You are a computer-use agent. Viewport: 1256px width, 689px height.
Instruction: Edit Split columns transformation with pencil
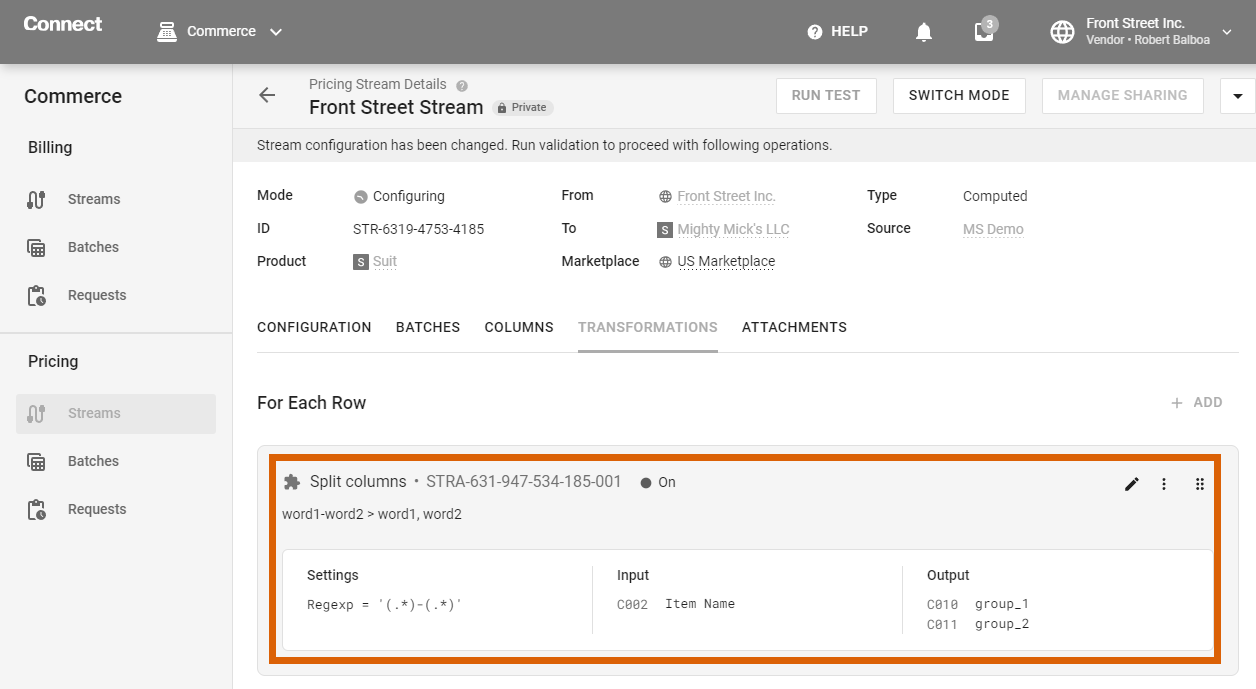click(1132, 484)
